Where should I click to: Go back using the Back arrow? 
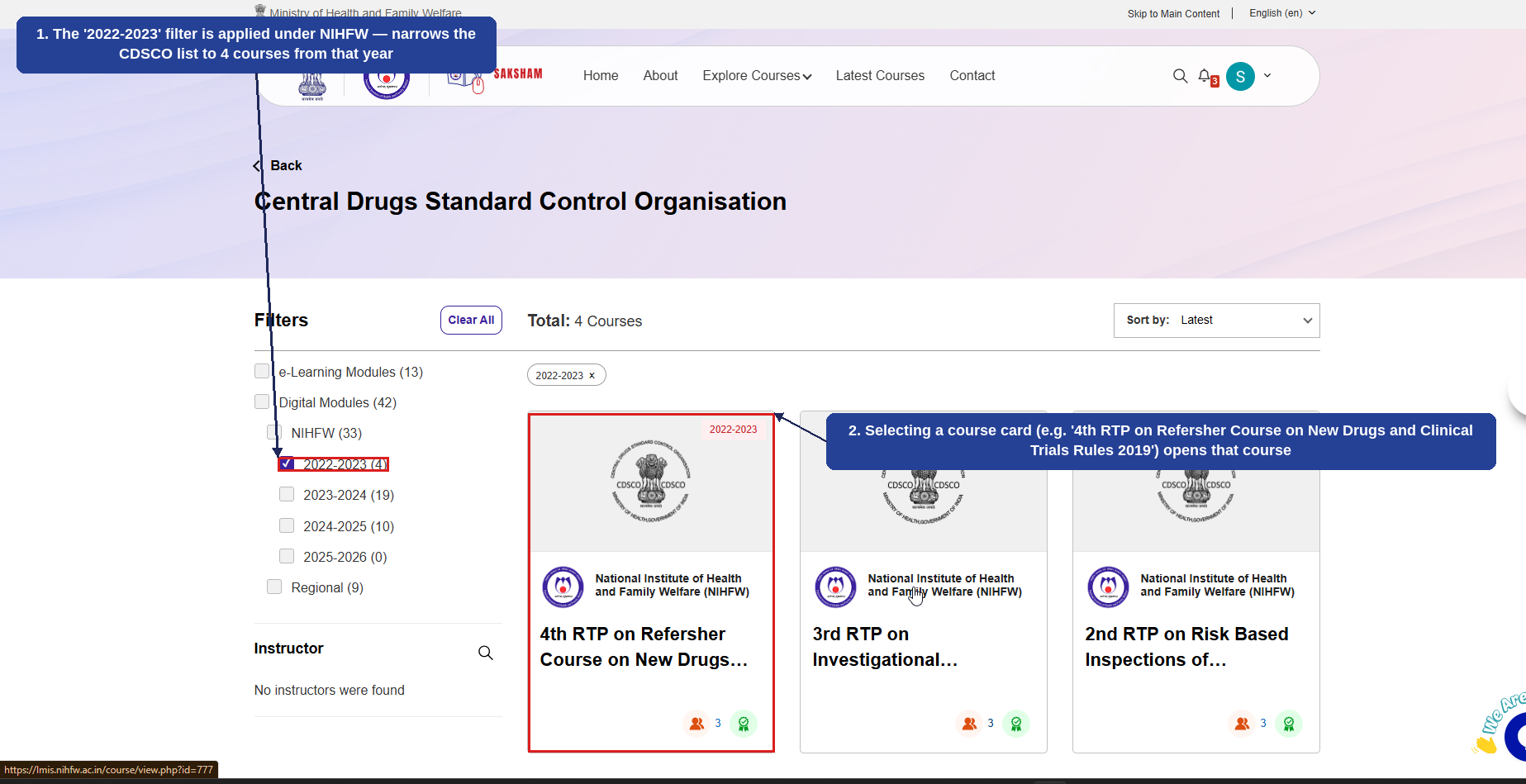coord(278,166)
